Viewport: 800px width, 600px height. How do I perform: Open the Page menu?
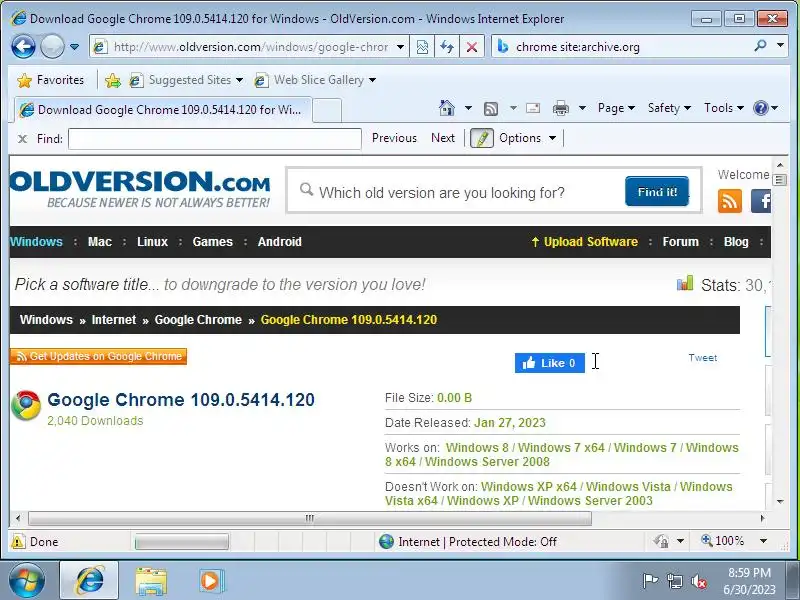pos(616,108)
